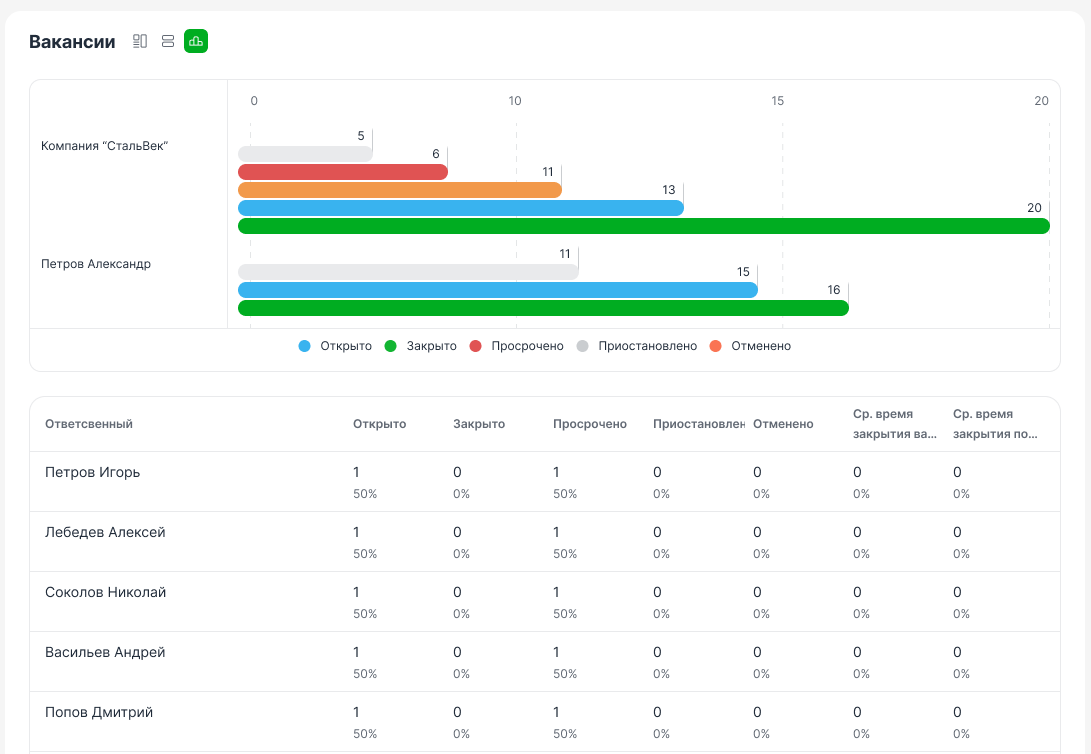Click Петров Игорь's Открыто value 1

[356, 472]
